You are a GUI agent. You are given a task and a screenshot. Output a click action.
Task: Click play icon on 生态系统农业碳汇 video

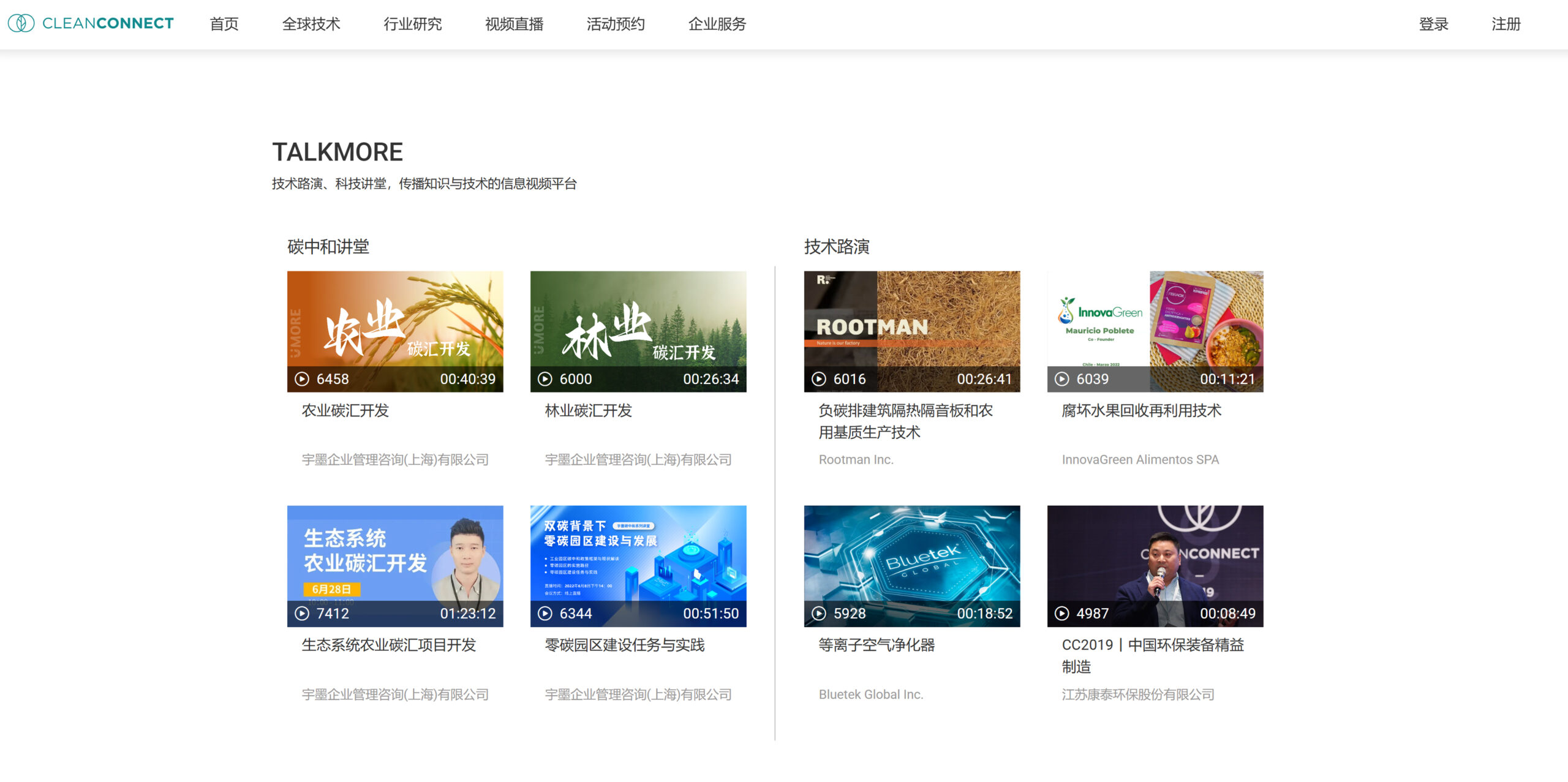[x=302, y=614]
